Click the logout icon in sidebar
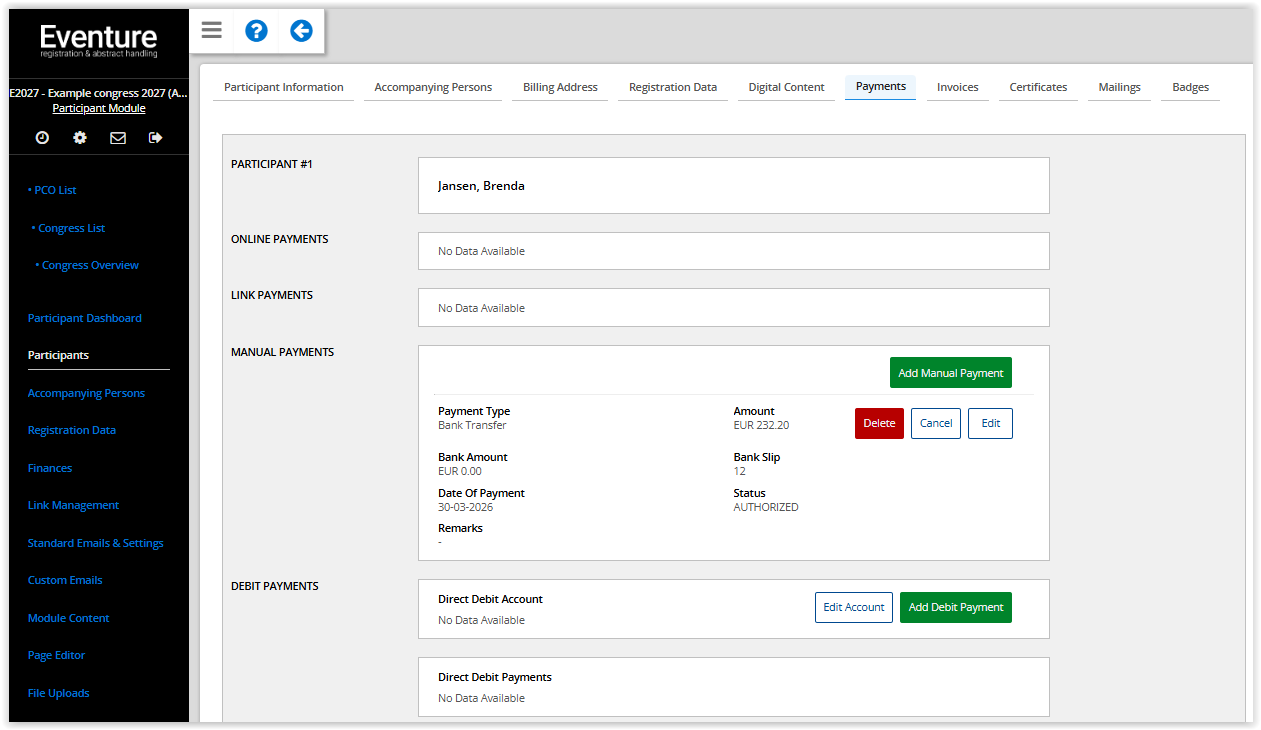 (155, 138)
